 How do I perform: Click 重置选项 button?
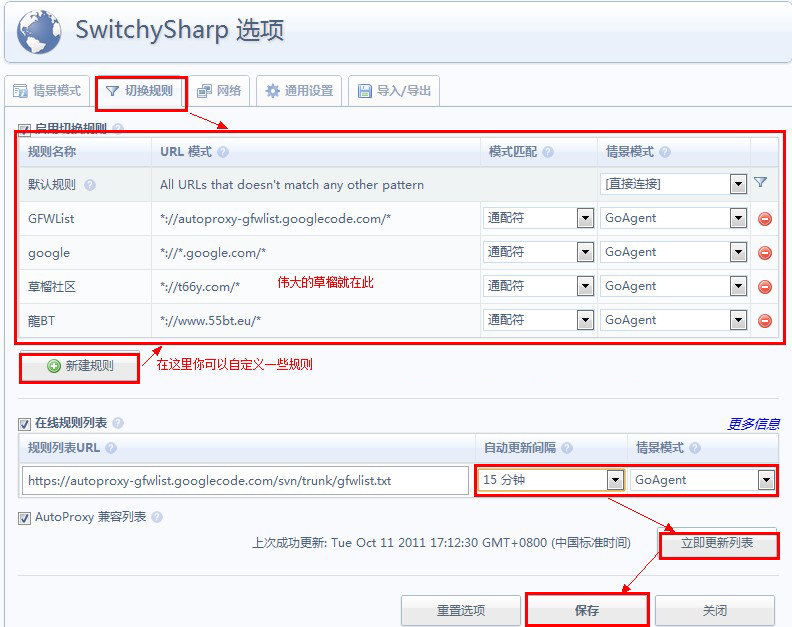pos(461,610)
